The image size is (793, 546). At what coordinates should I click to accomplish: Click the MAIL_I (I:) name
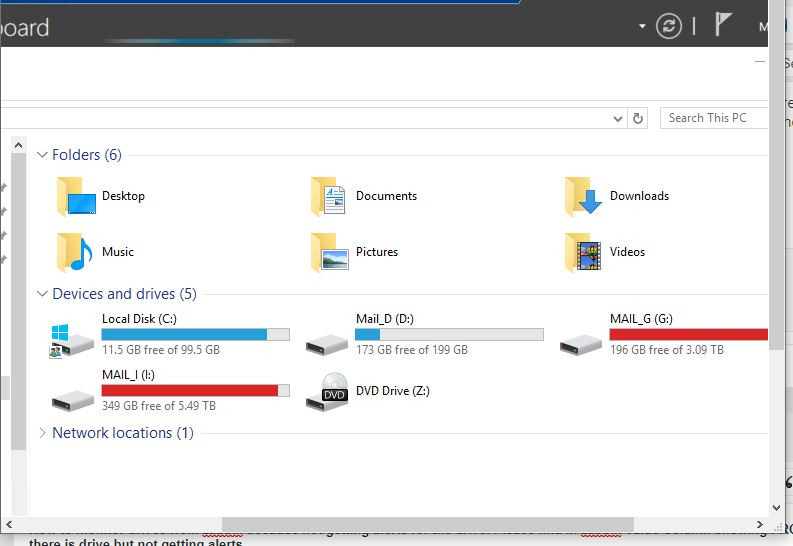click(128, 375)
